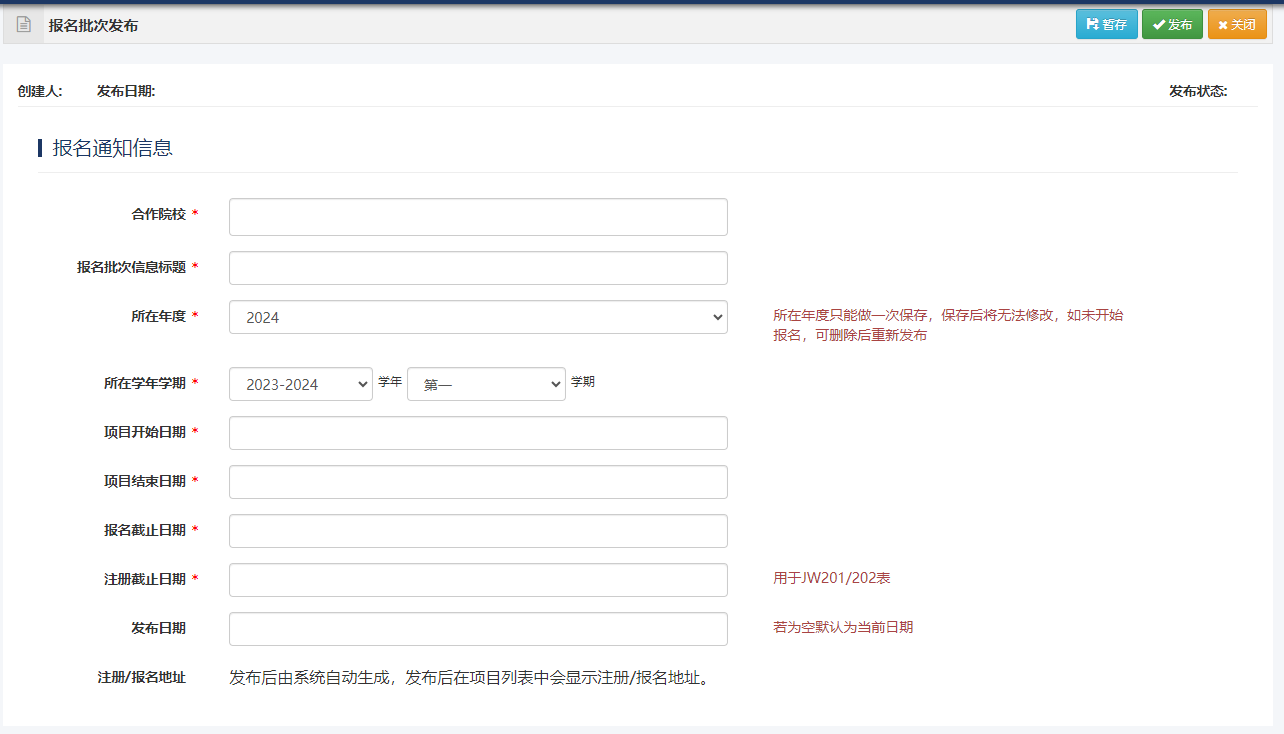The height and width of the screenshot is (734, 1284).
Task: Open the 学期 dropdown showing 第一
Action: point(486,384)
